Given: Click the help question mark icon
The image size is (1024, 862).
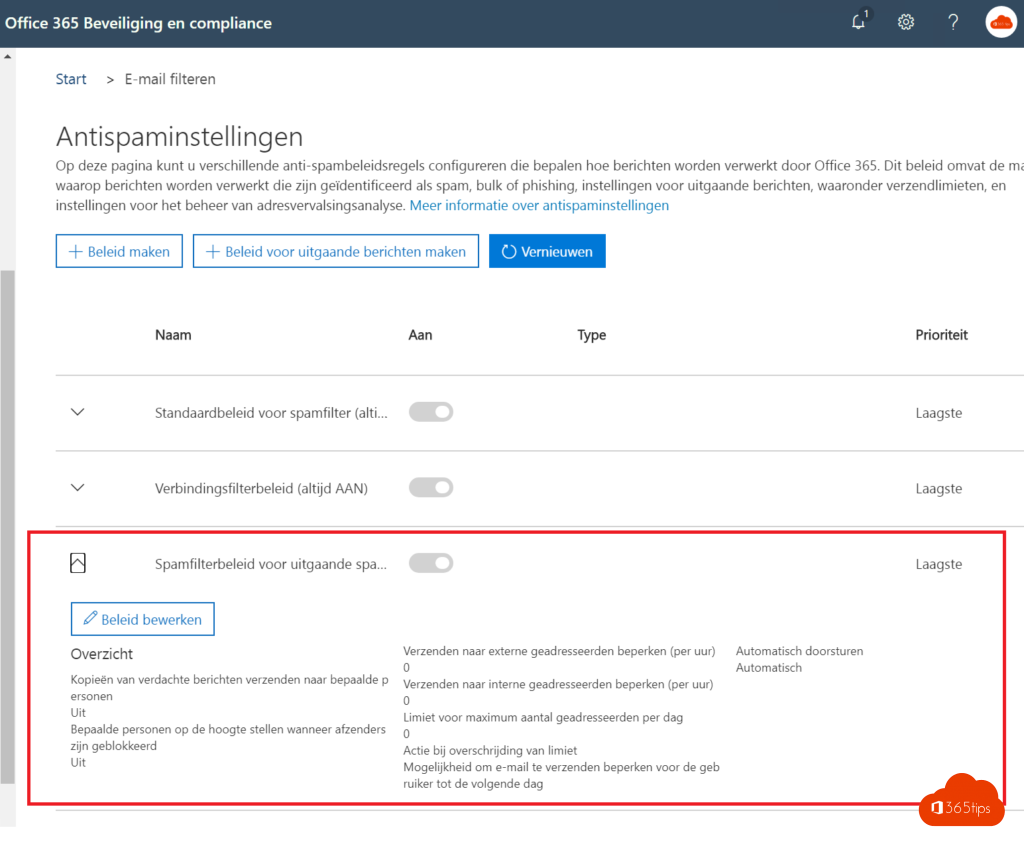Looking at the screenshot, I should (x=953, y=22).
